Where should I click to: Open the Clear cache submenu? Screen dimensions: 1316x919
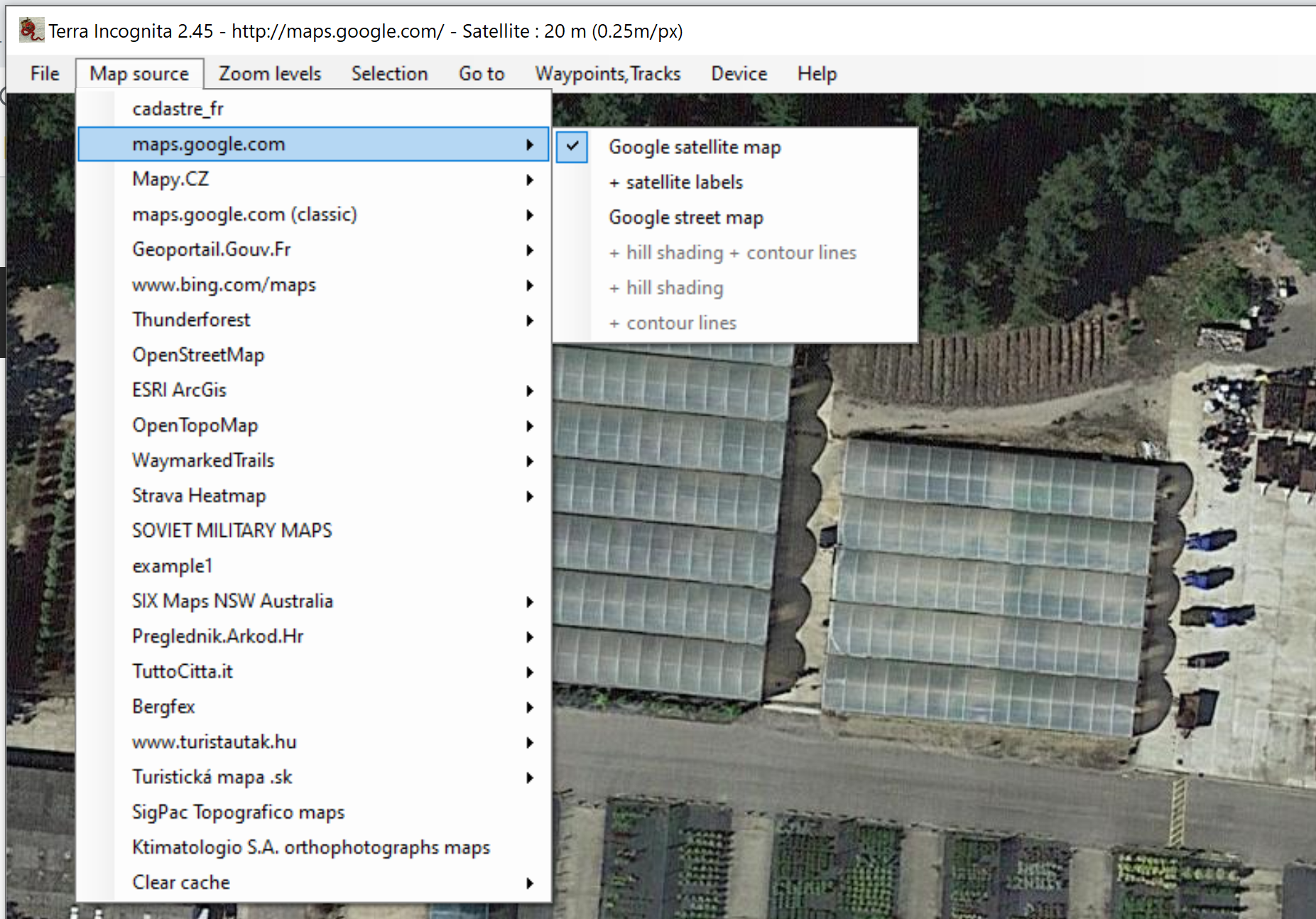coord(313,882)
